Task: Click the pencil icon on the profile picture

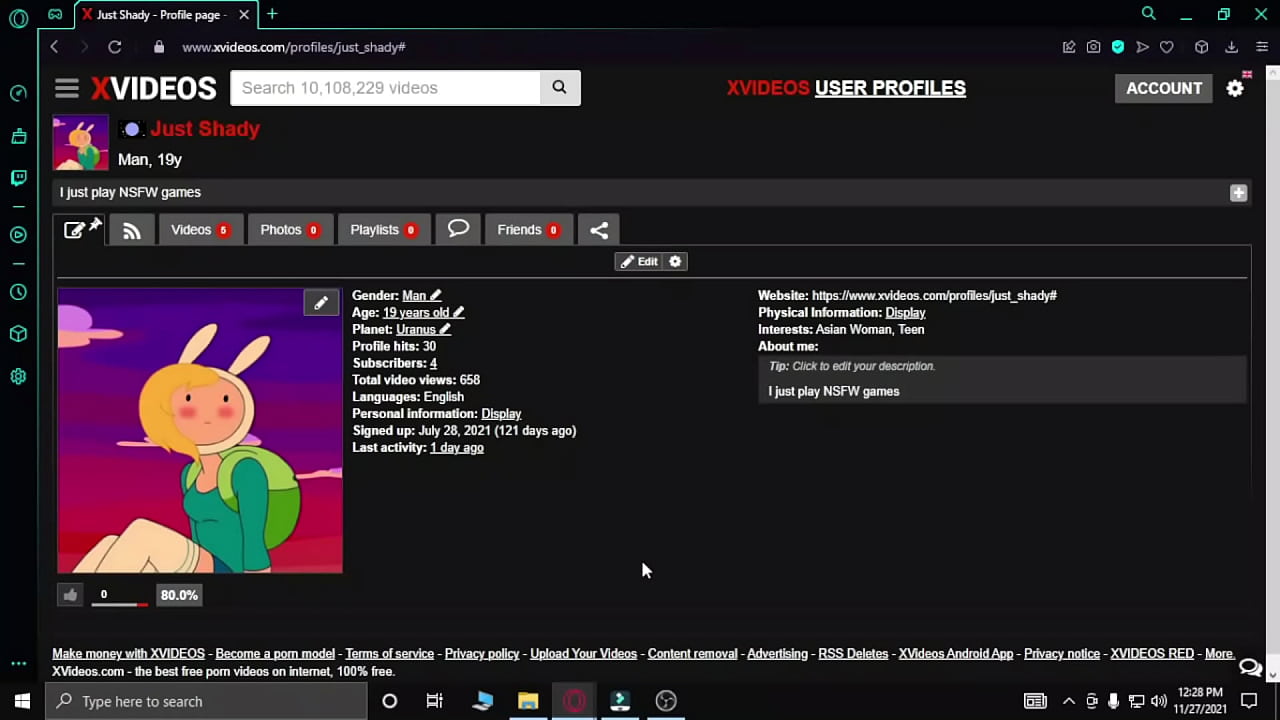Action: tap(321, 303)
